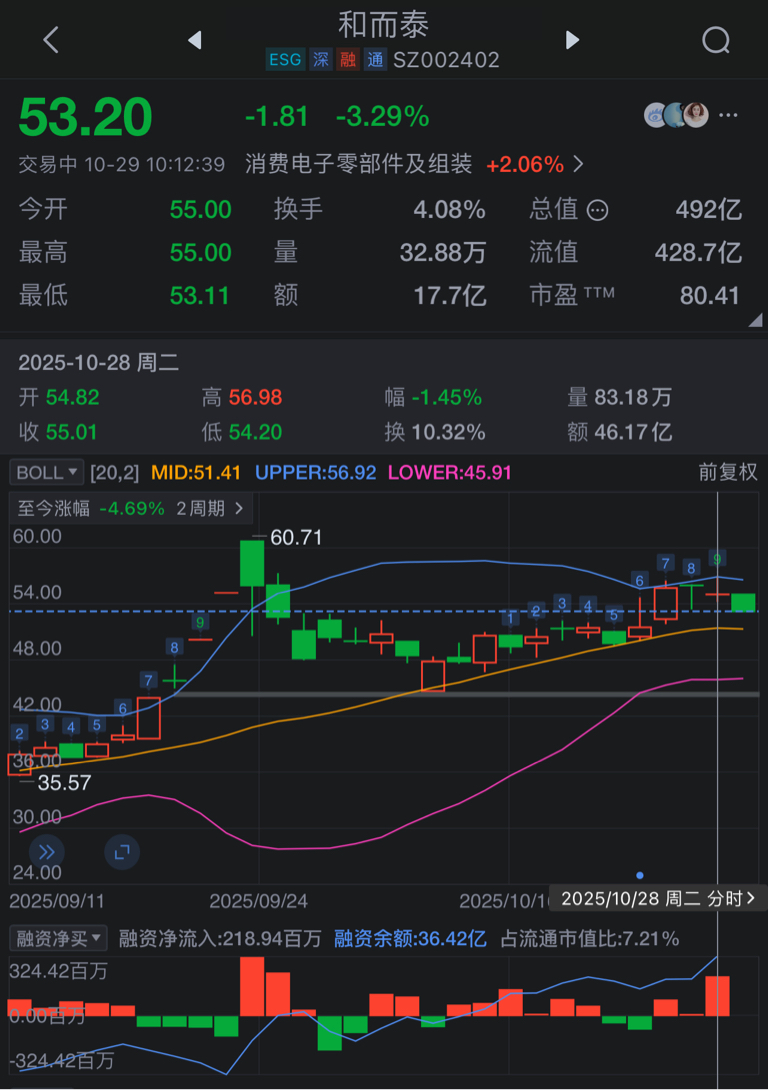Go to next stock with right triangle
Viewport: 768px width, 1090px height.
(x=572, y=40)
